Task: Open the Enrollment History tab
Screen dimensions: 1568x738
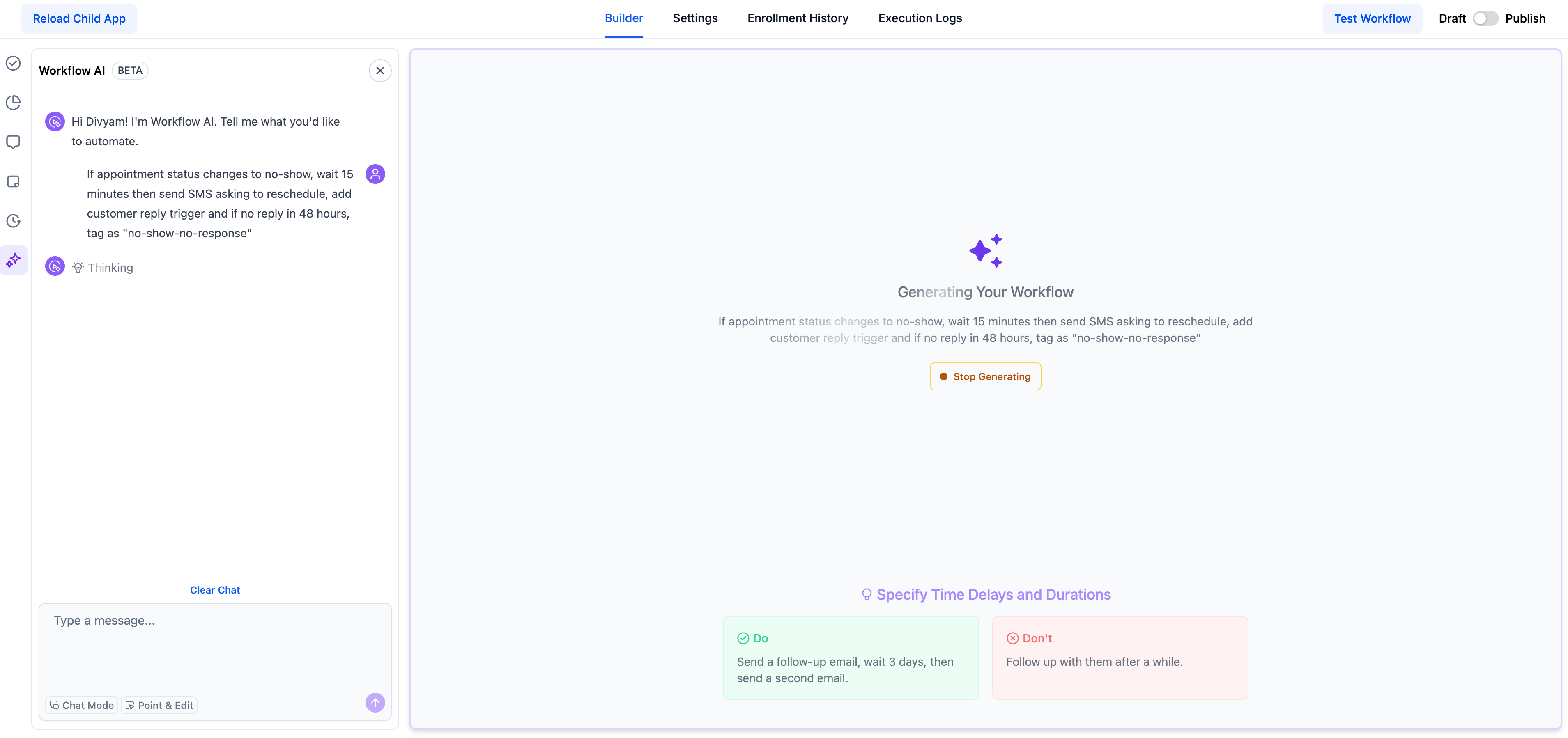Action: pyautogui.click(x=798, y=18)
